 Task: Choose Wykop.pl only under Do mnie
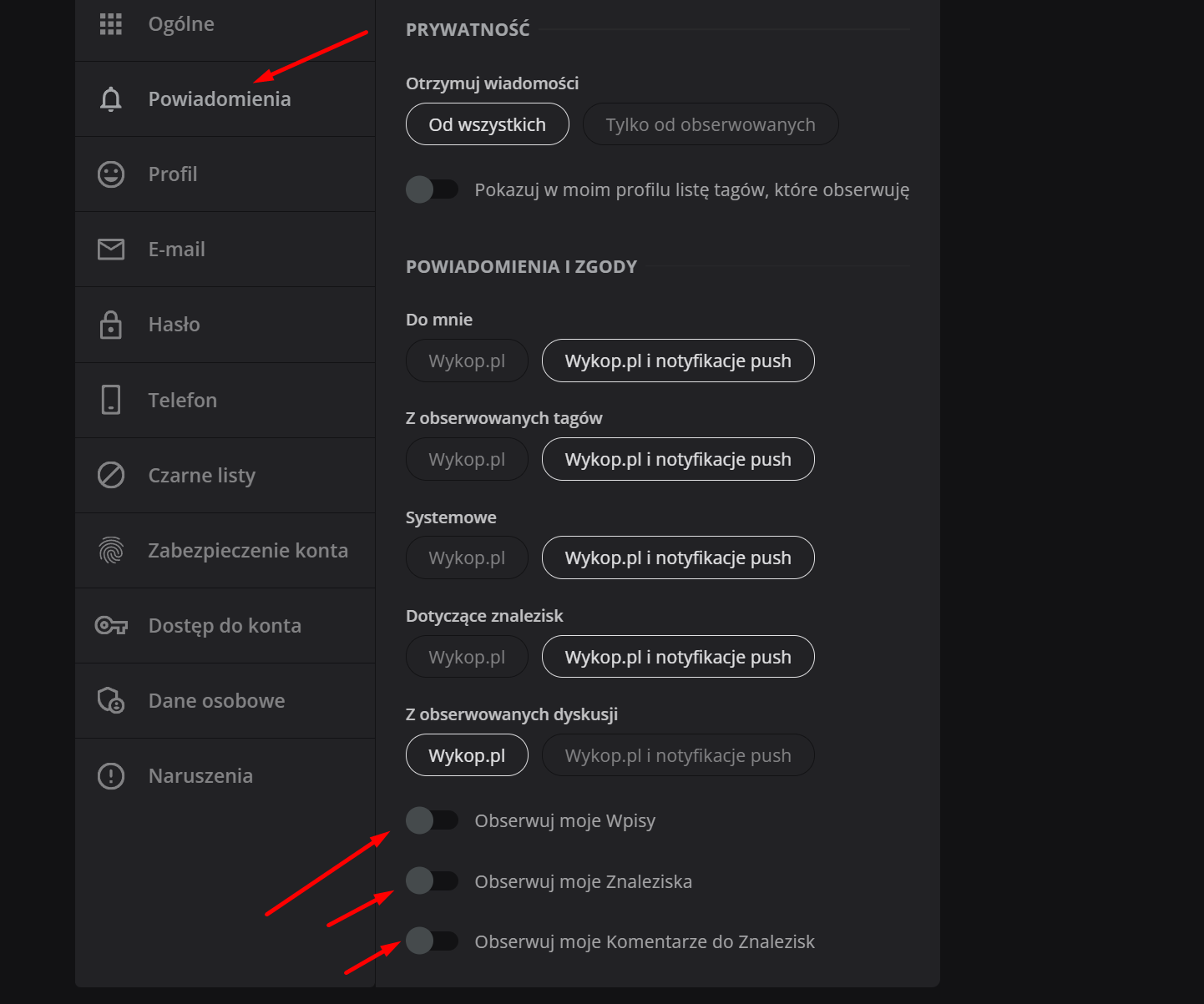pyautogui.click(x=467, y=361)
